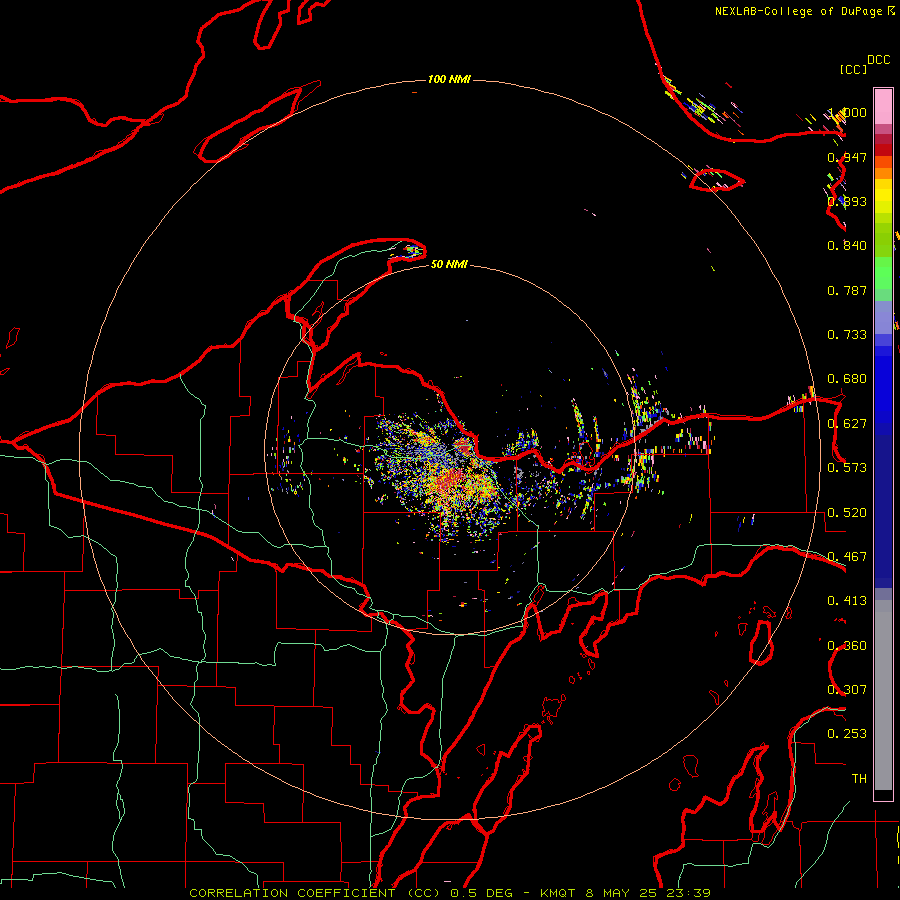Click the 0.573 legend value

pos(847,468)
